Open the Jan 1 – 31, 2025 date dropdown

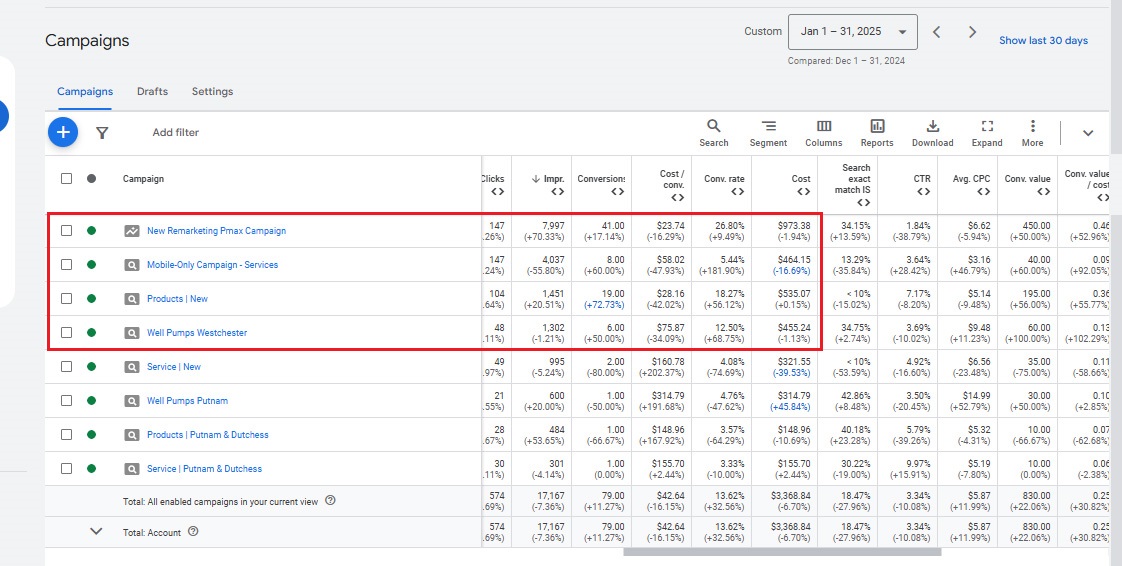pos(852,32)
